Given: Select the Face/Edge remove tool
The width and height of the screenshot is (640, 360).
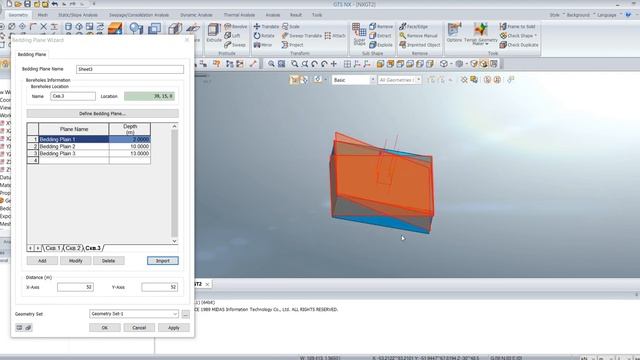Looking at the screenshot, I should click(414, 27).
